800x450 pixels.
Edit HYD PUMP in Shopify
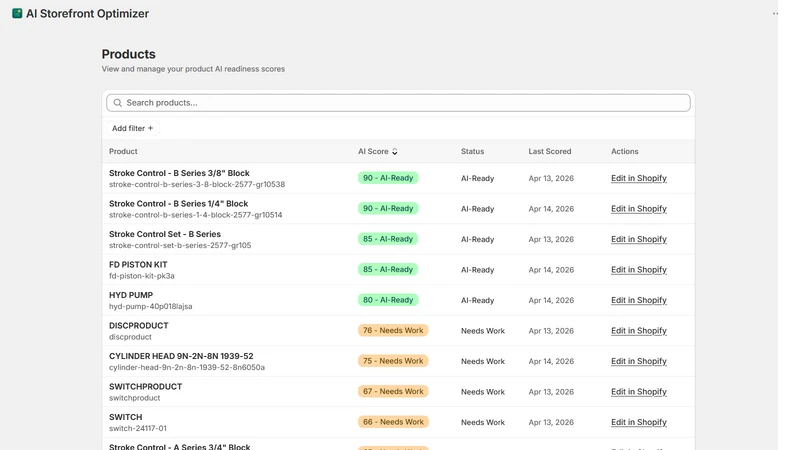click(x=639, y=300)
